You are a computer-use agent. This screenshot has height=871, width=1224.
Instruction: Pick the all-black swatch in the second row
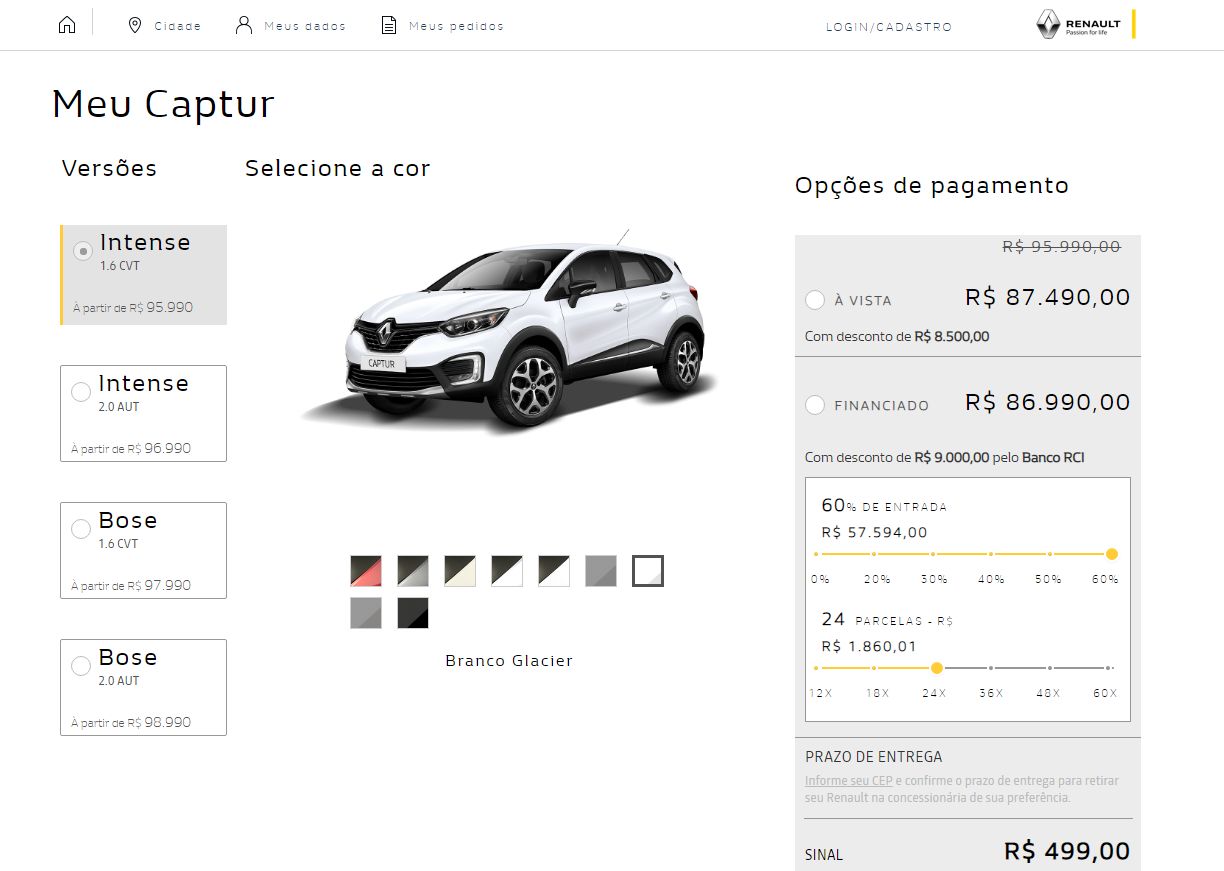413,613
